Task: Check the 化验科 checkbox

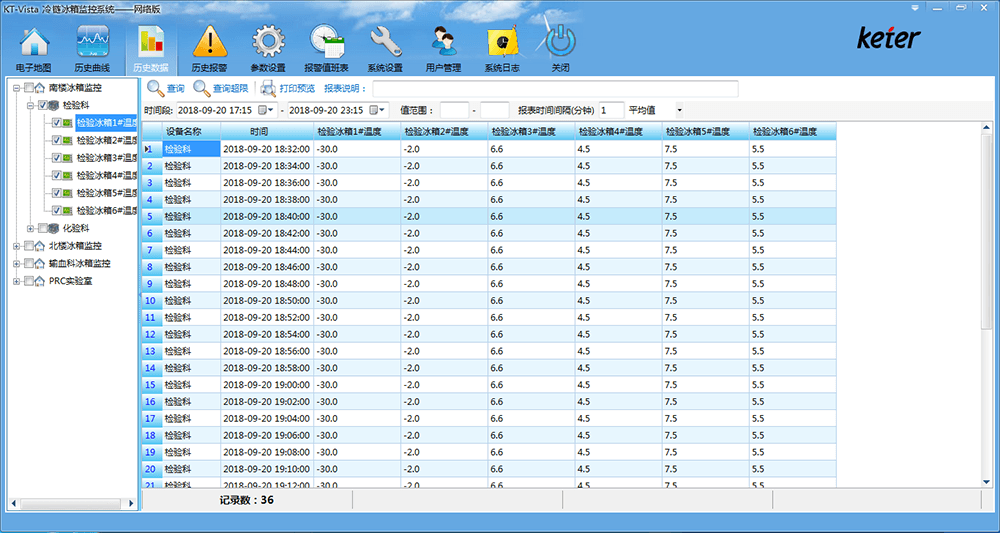Action: coord(43,228)
